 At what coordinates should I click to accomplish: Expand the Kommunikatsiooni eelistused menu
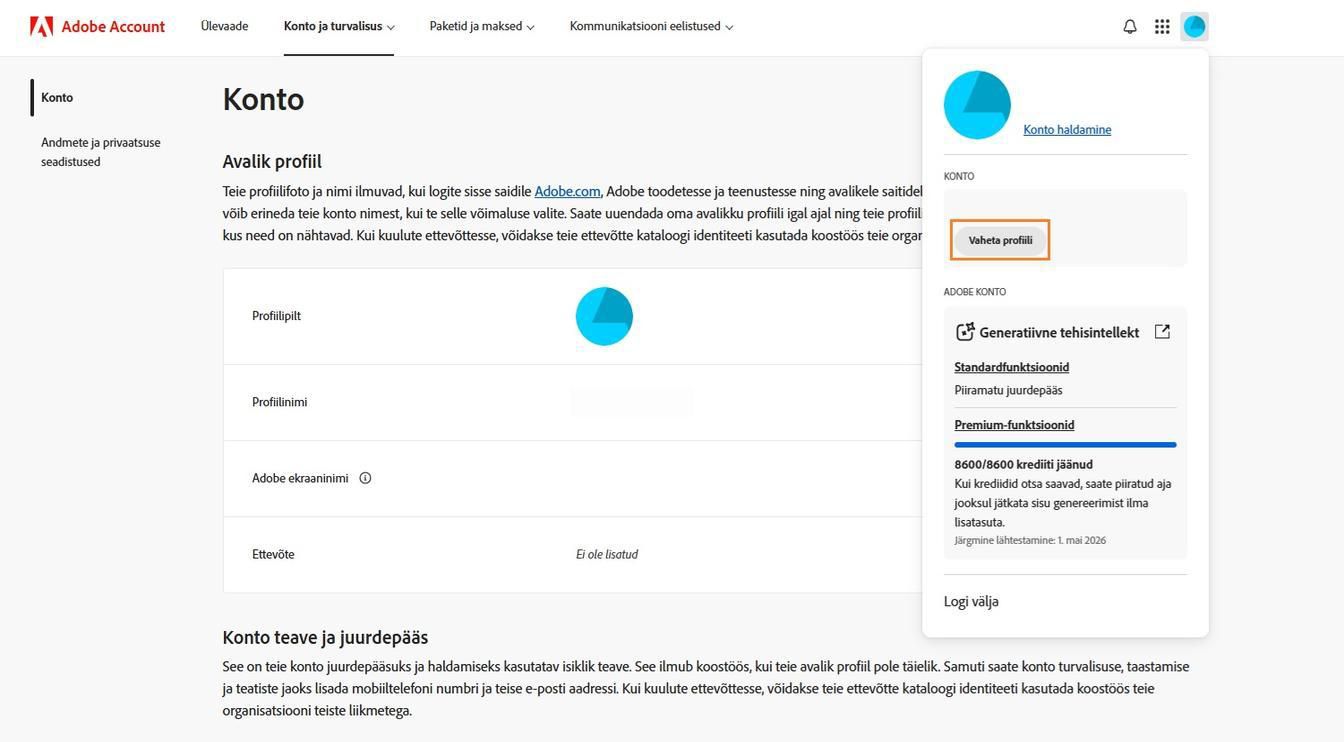[x=651, y=26]
